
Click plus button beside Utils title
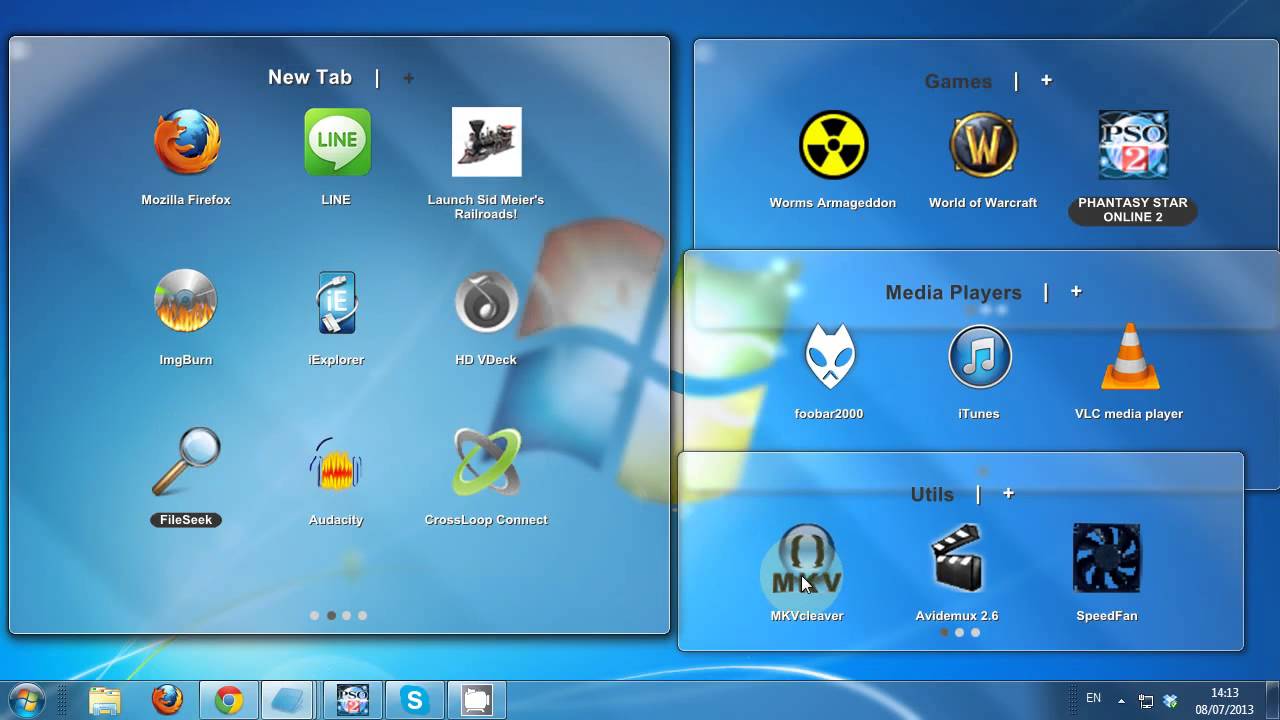coord(1008,493)
